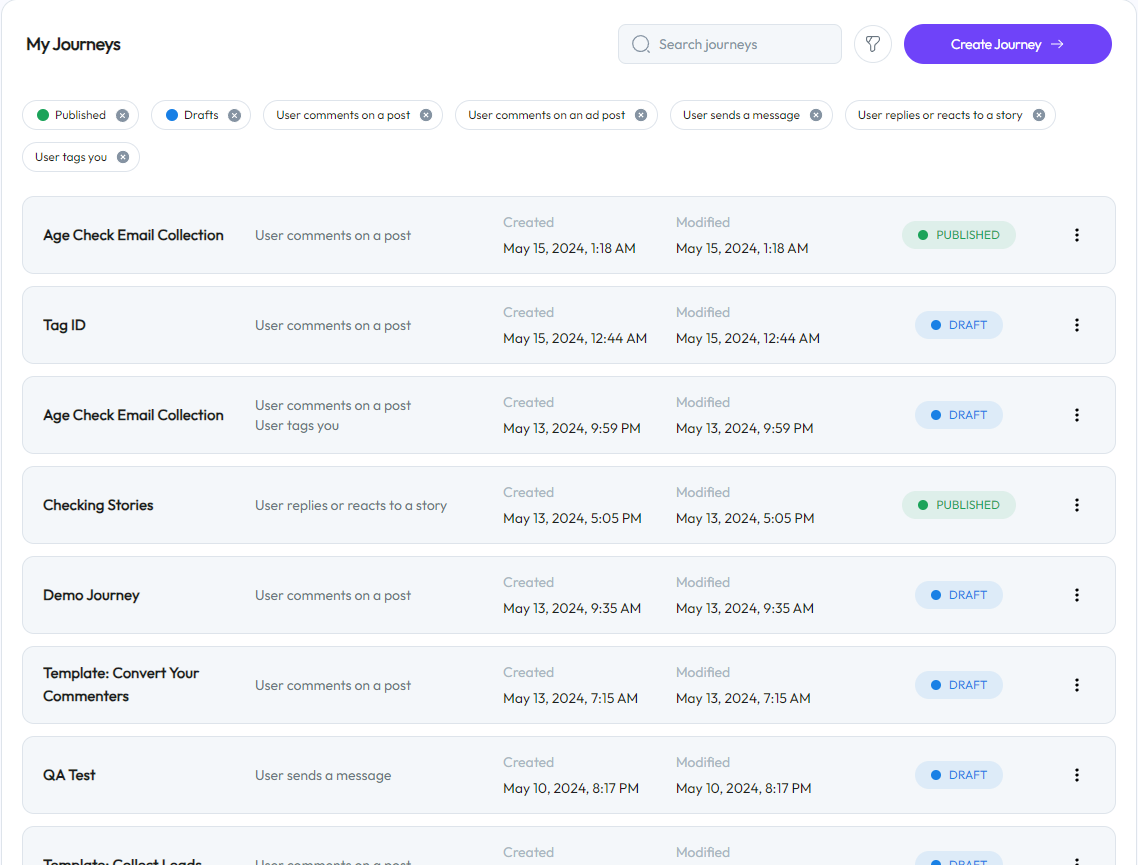Open options menu for Tag ID journey
The image size is (1138, 865).
(x=1077, y=325)
